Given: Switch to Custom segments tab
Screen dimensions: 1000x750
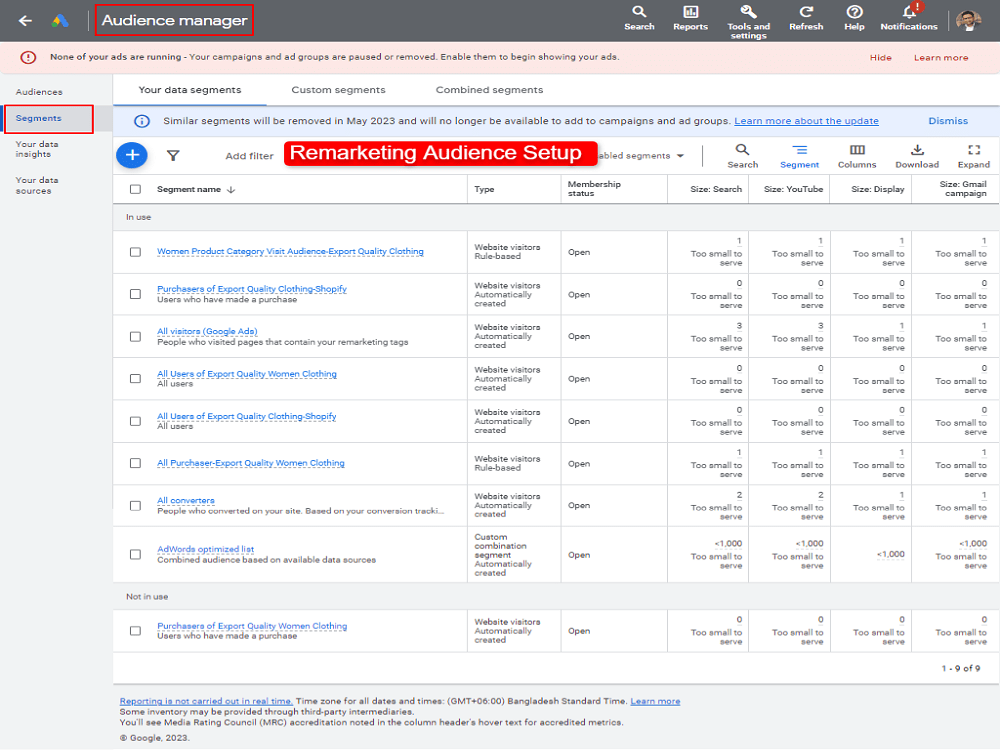Looking at the screenshot, I should 338,90.
